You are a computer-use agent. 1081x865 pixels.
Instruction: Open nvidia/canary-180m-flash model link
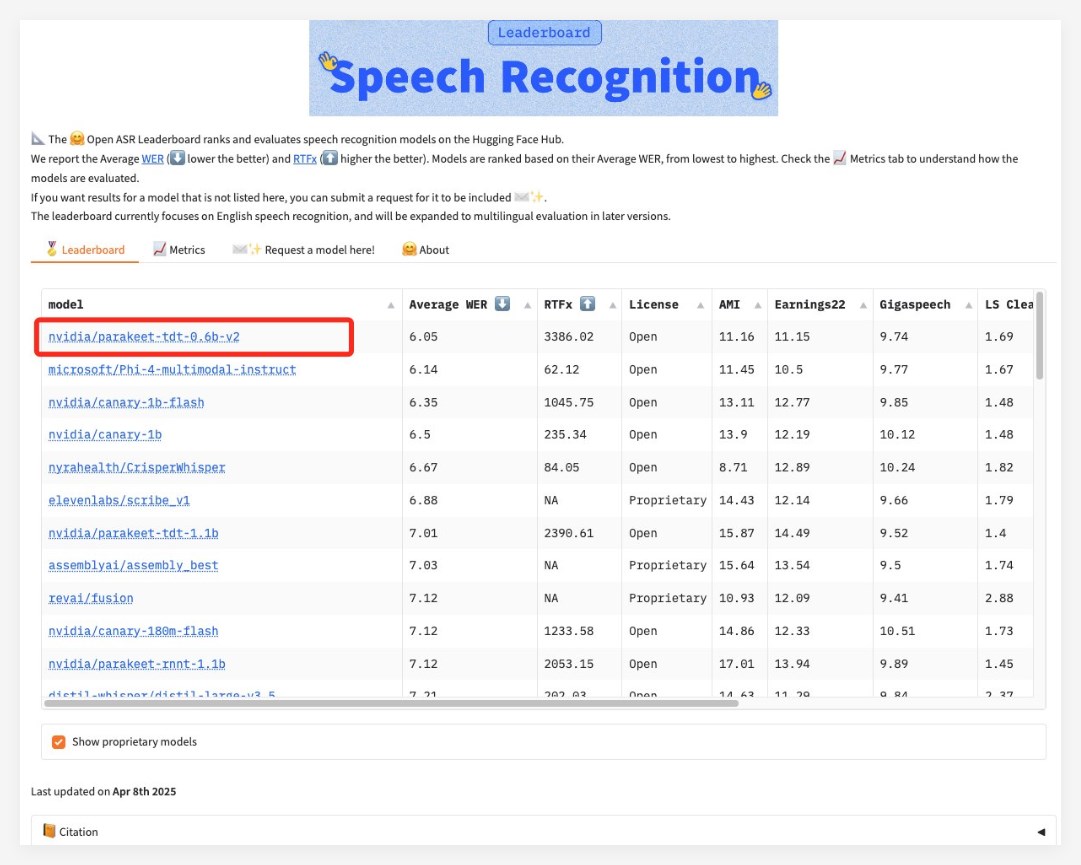(133, 631)
